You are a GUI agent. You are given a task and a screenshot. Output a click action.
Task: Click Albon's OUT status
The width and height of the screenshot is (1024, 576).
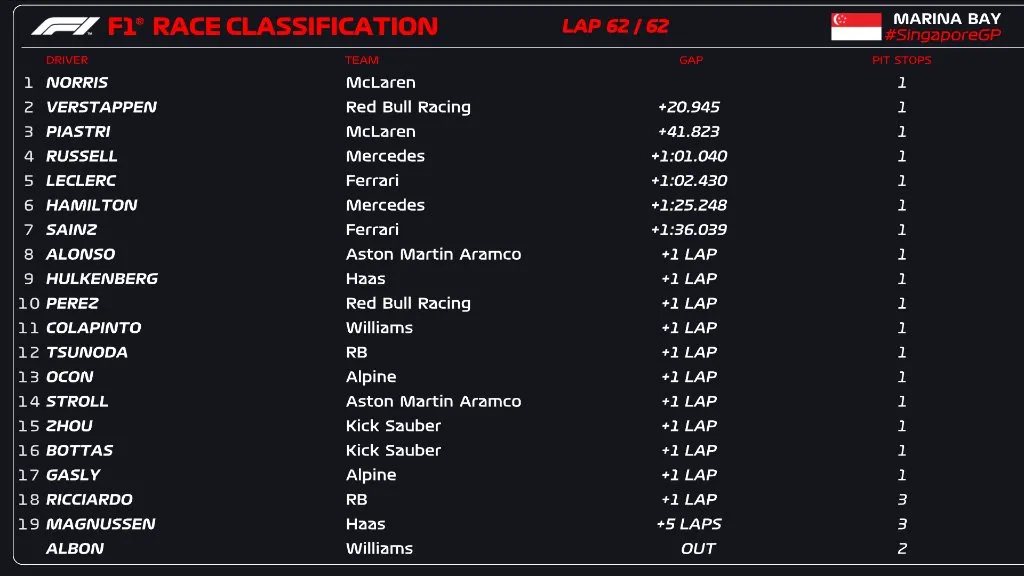point(698,548)
